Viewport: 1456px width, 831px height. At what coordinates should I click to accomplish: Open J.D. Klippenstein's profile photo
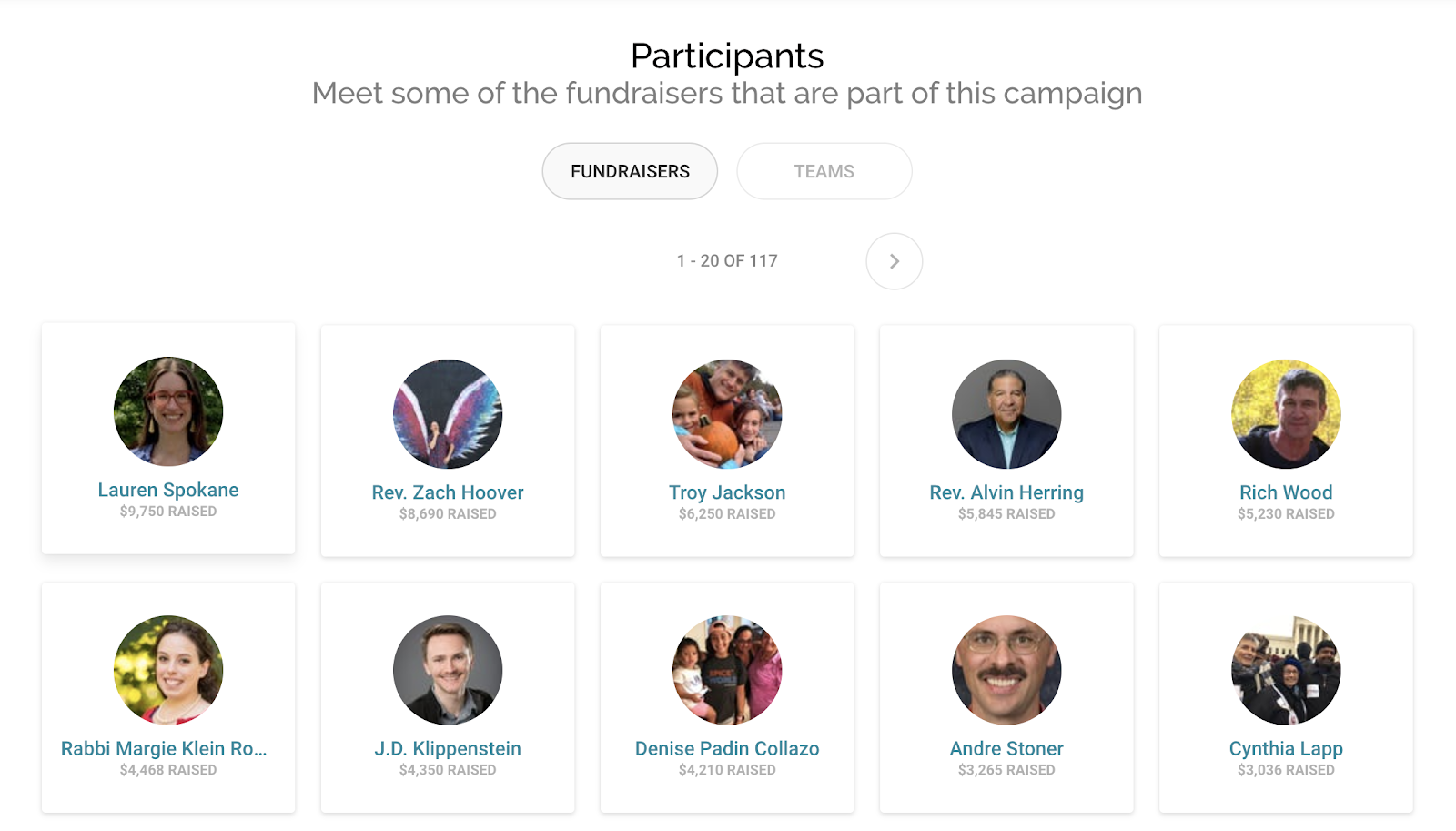tap(448, 671)
